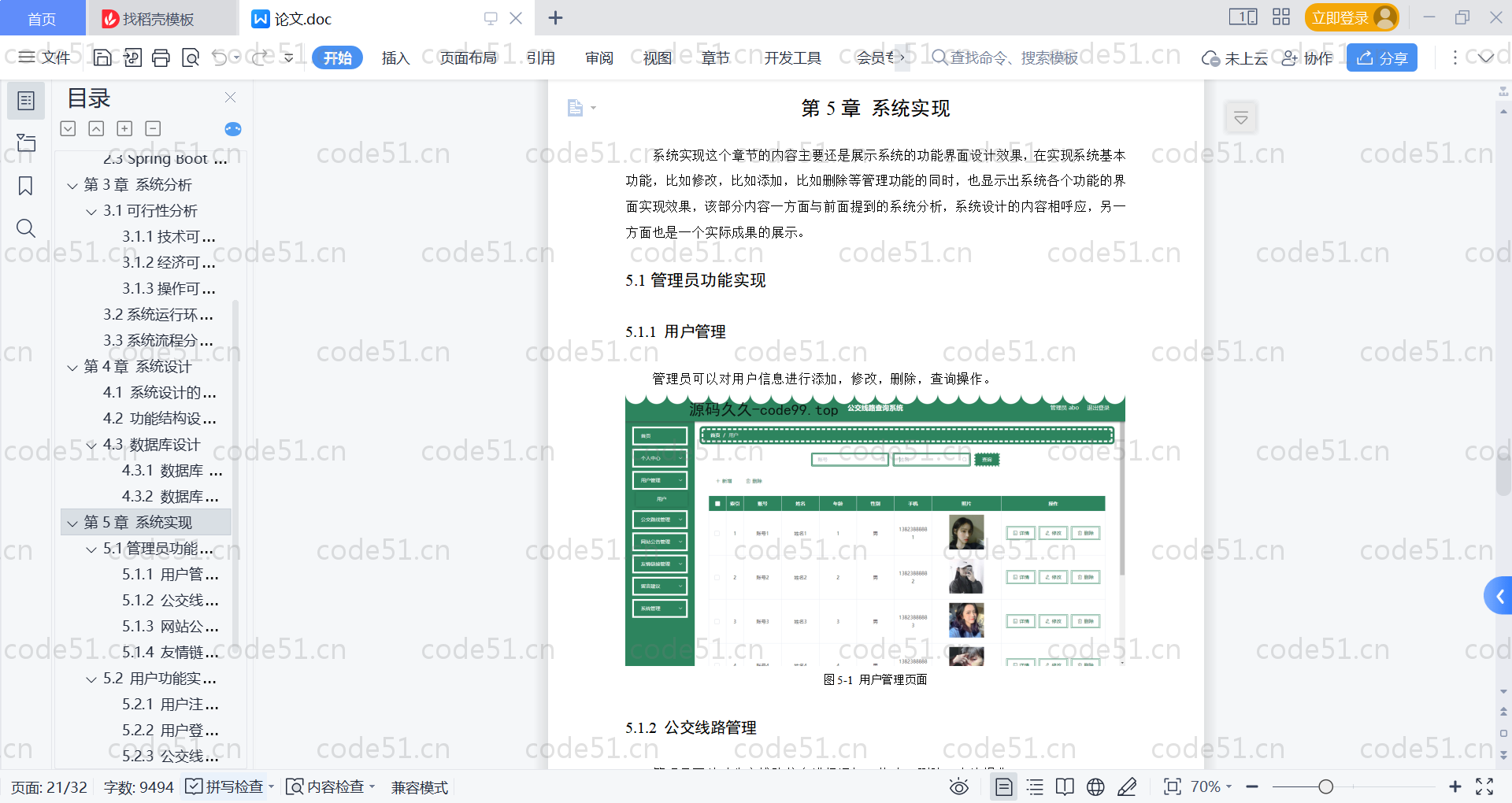The image size is (1512, 803).
Task: Enter full screen view icon
Action: coord(1484,786)
